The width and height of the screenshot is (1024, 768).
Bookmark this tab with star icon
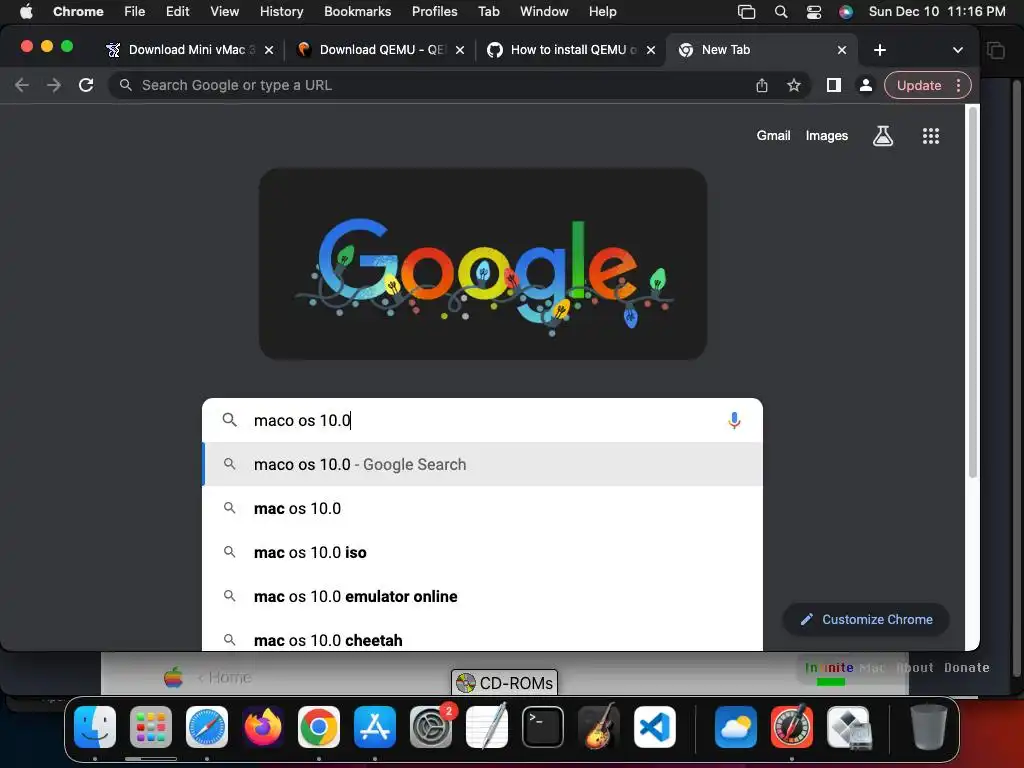click(793, 85)
